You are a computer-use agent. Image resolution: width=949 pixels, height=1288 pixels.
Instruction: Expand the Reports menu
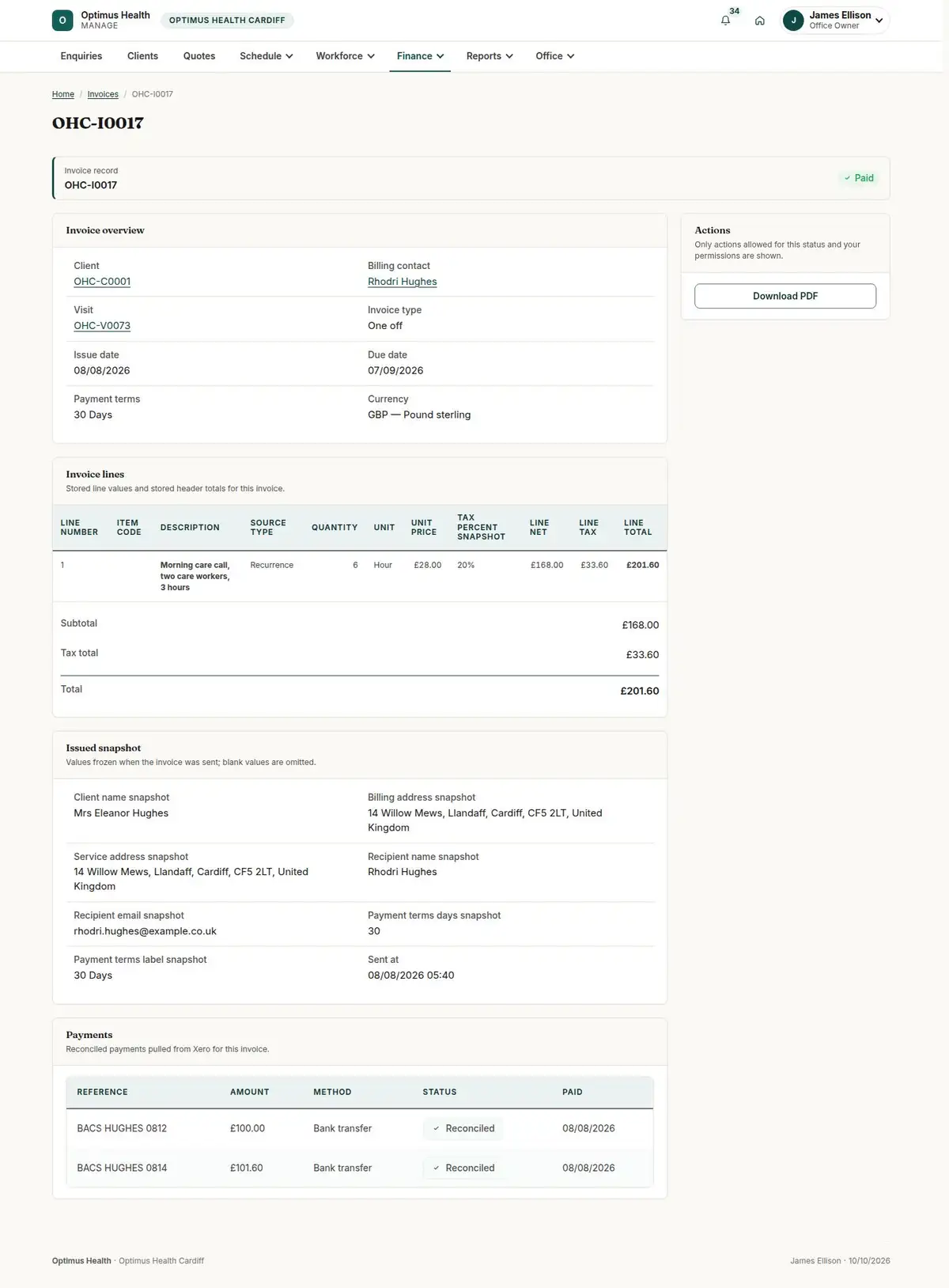point(490,56)
